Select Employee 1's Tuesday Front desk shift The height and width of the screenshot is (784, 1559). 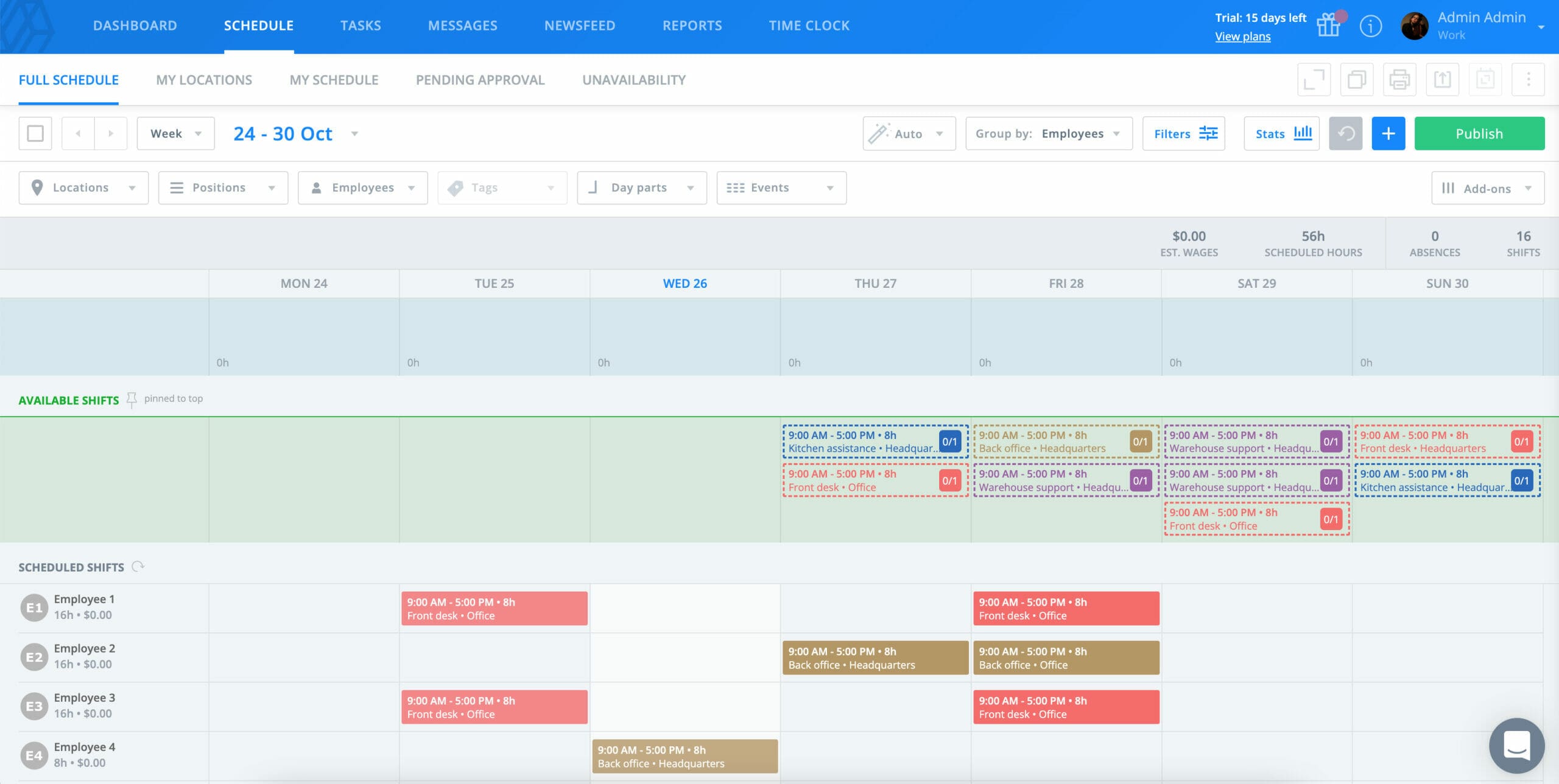pyautogui.click(x=494, y=608)
